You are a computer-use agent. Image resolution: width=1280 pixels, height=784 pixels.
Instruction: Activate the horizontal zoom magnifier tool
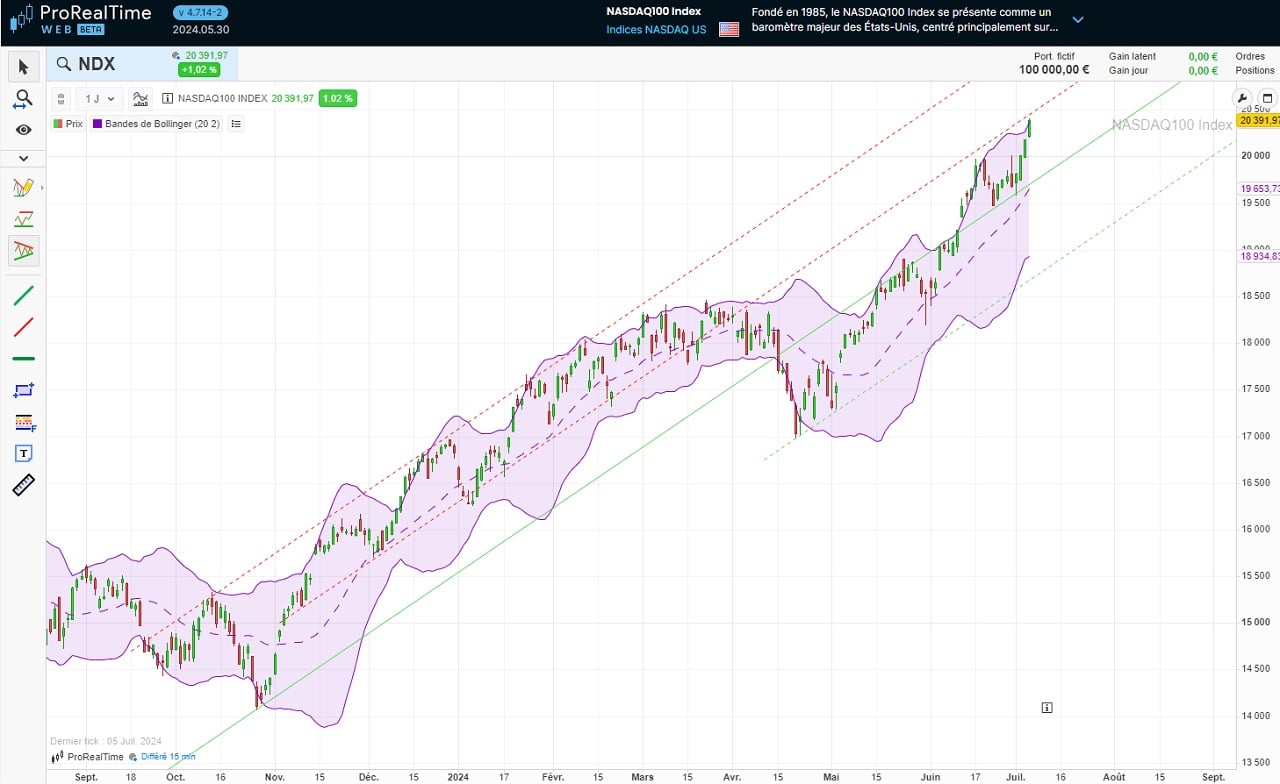(x=24, y=99)
